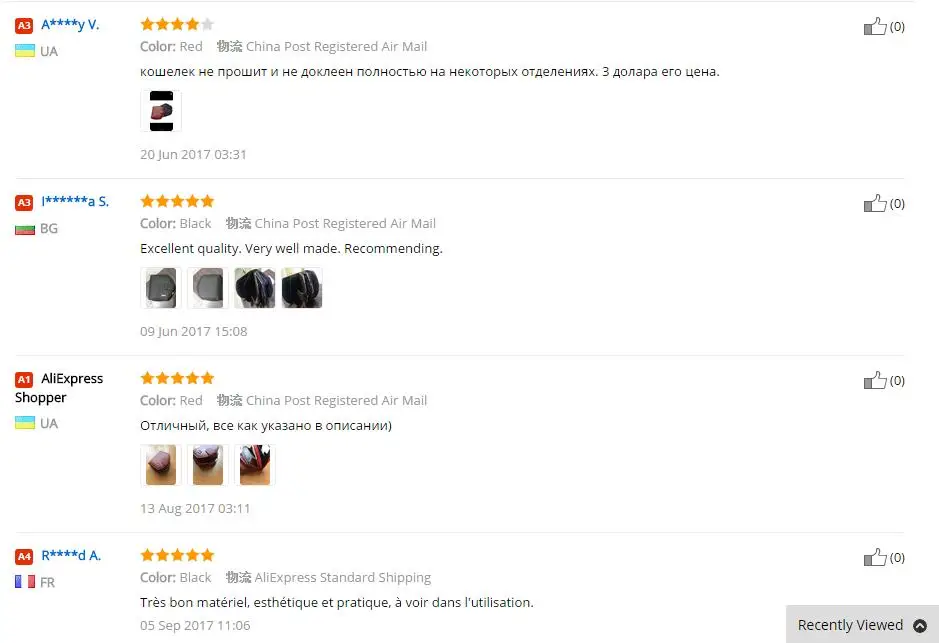Open the red wallet photo in first review

(x=161, y=111)
